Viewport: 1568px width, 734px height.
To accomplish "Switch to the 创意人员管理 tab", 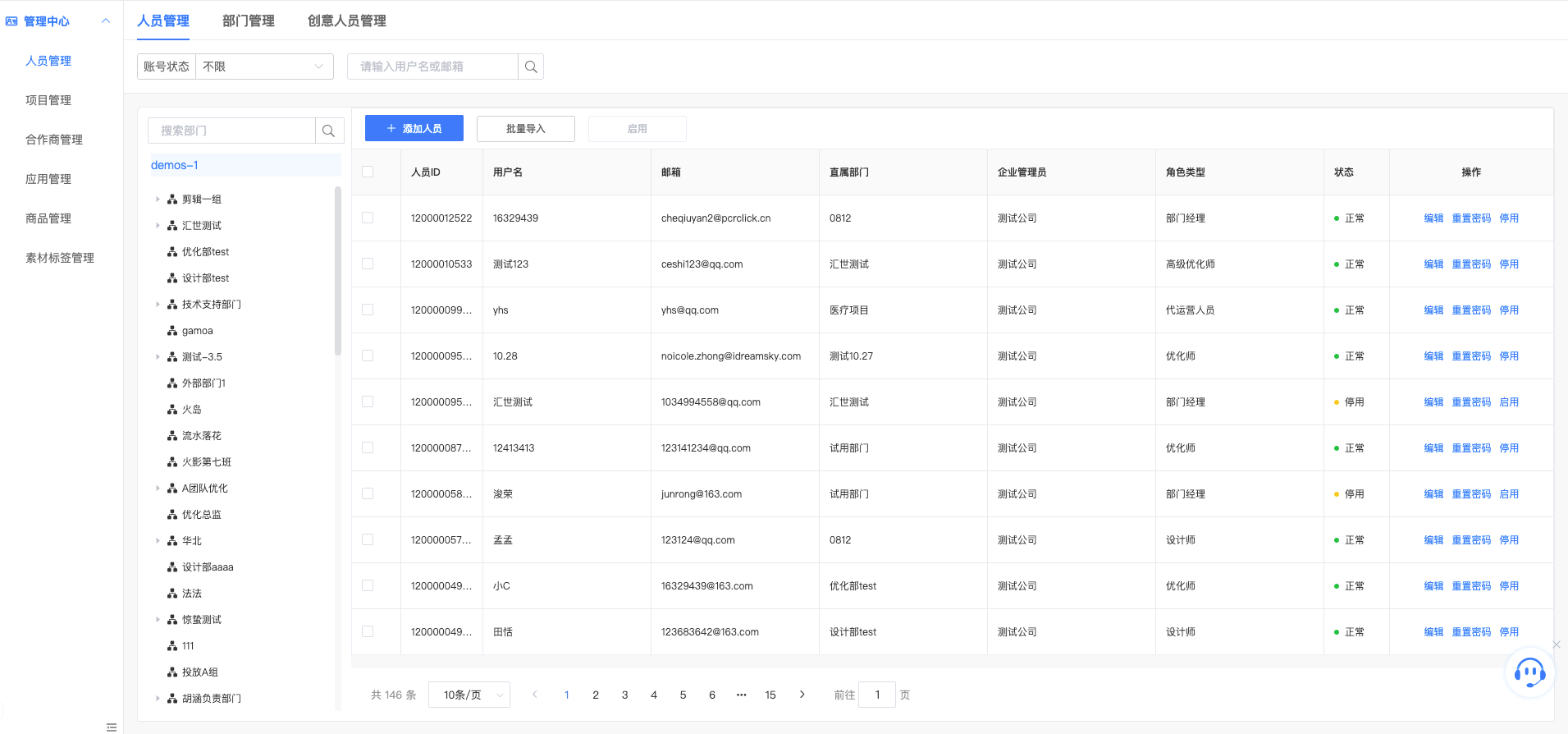I will click(347, 21).
